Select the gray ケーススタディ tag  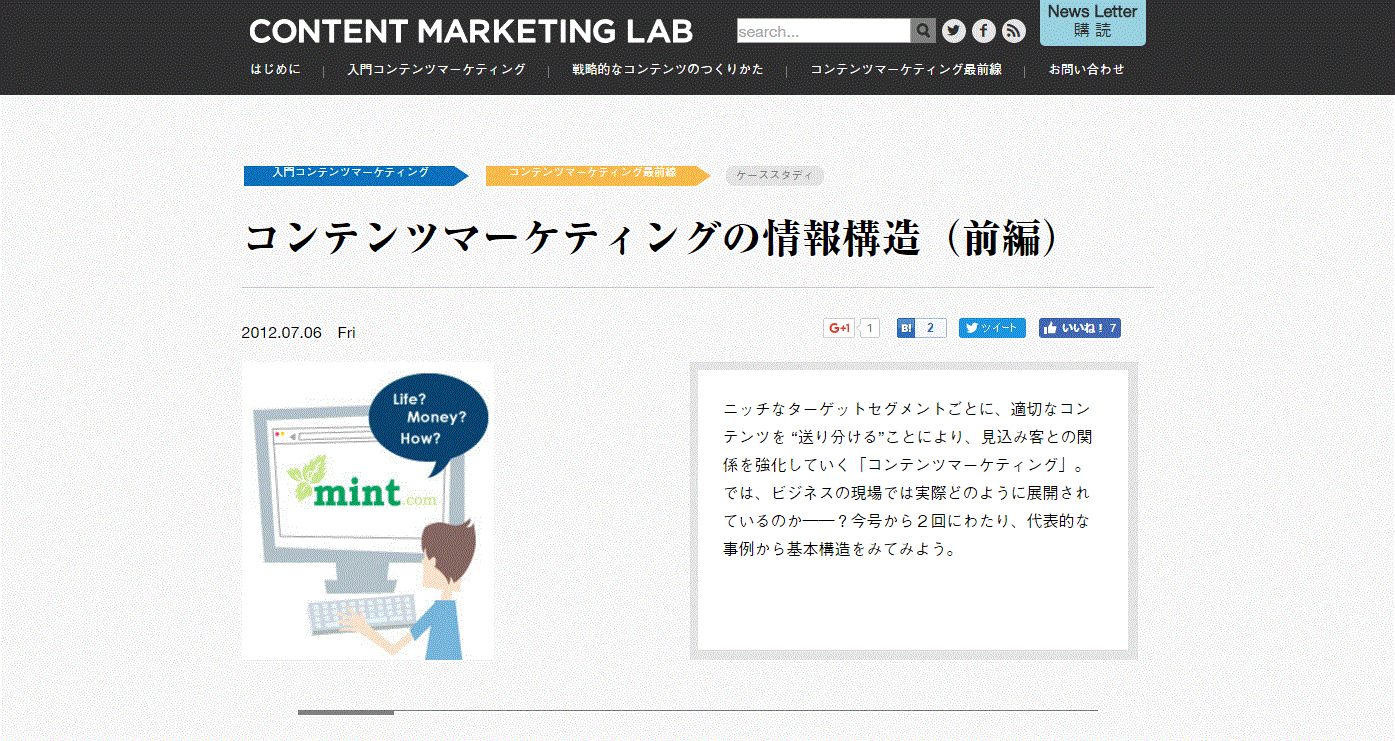tap(774, 176)
